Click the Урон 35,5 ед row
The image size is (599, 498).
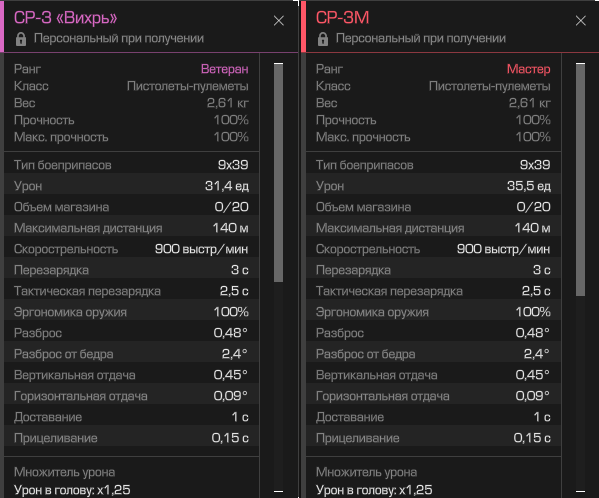click(433, 186)
